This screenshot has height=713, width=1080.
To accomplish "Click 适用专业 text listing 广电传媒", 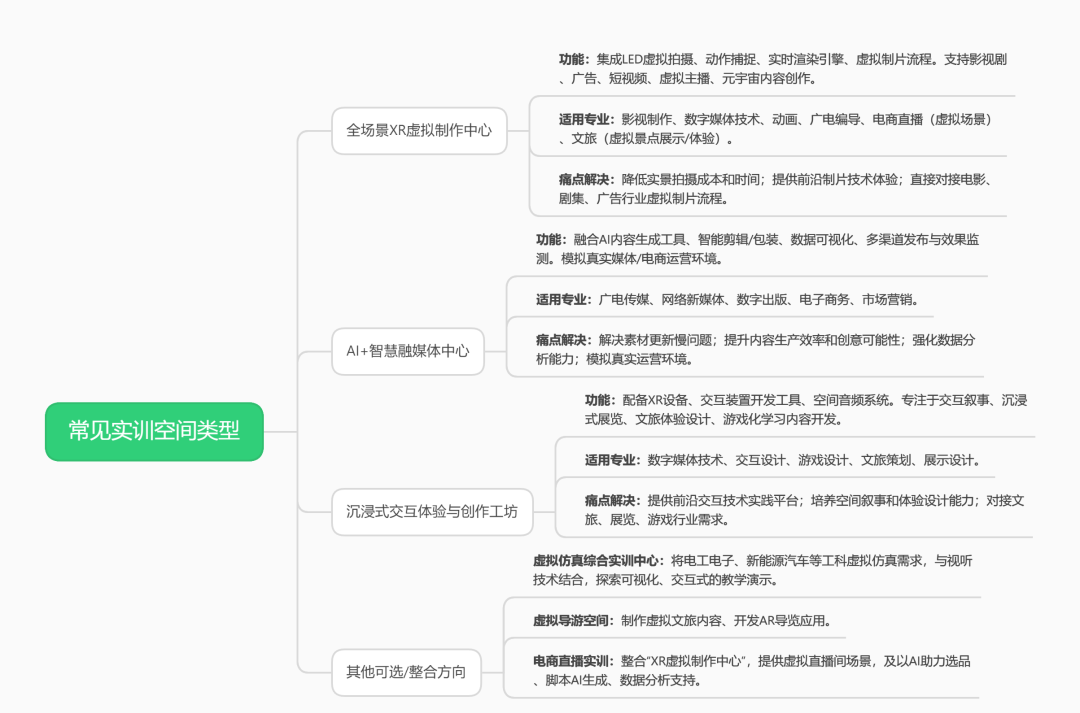I will click(x=727, y=300).
